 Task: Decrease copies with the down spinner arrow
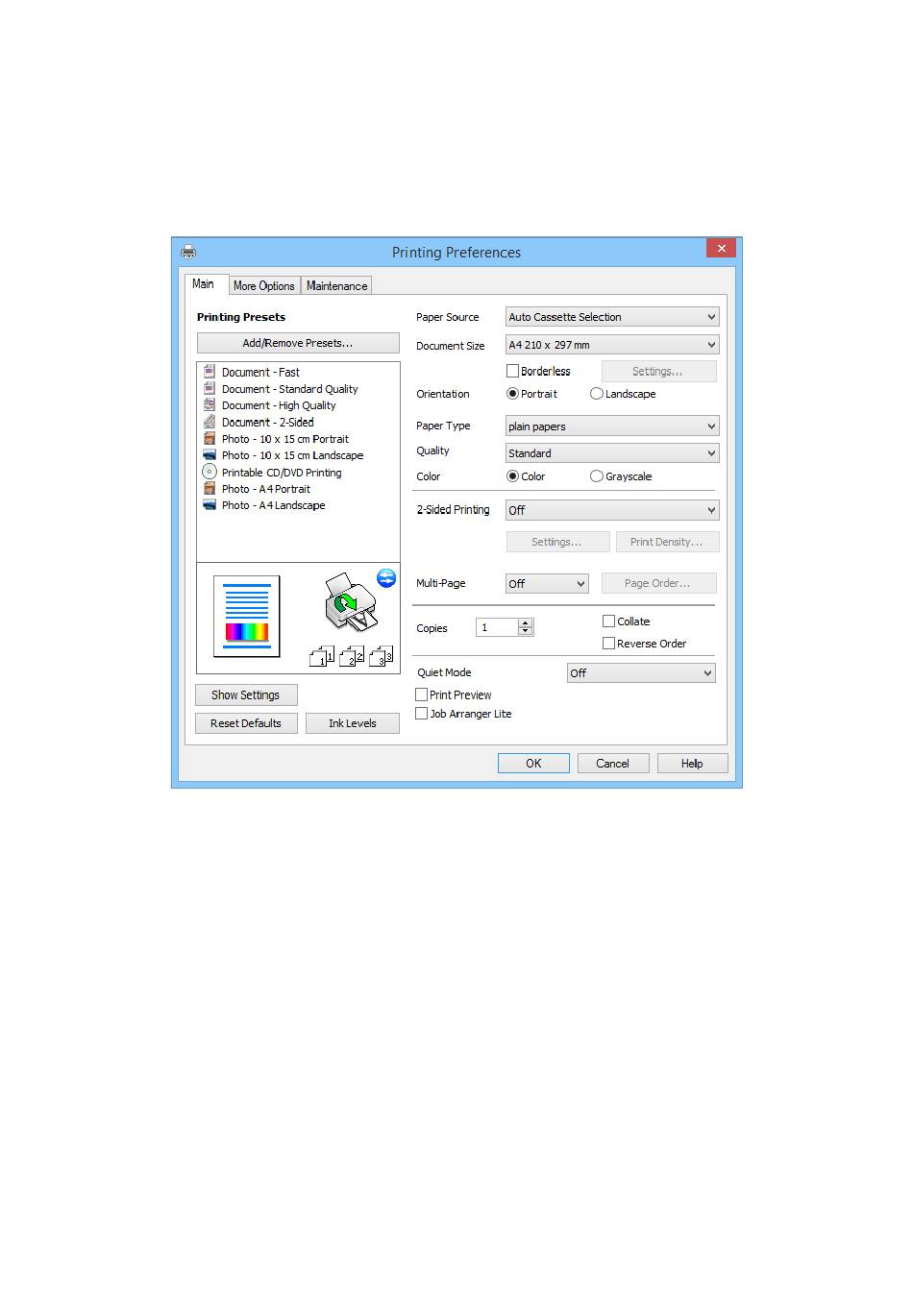525,632
